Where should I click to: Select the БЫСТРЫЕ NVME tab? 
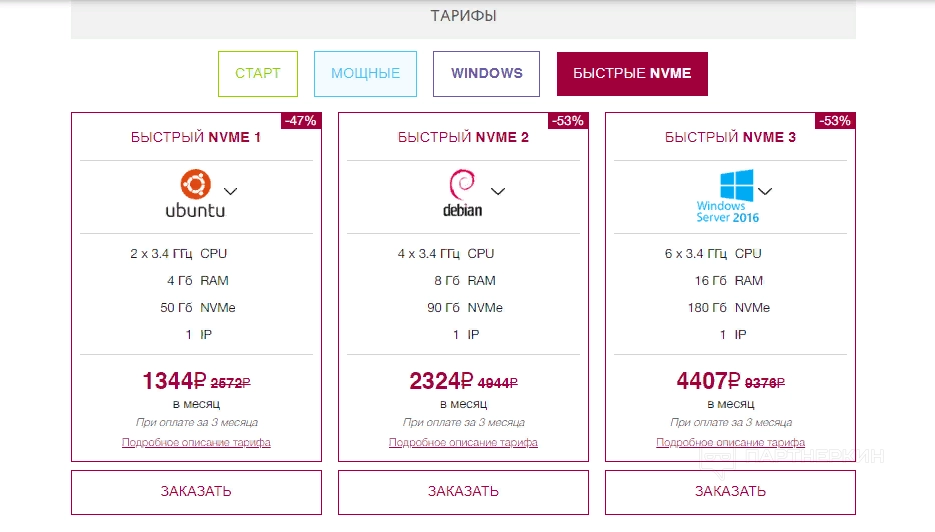pos(632,74)
